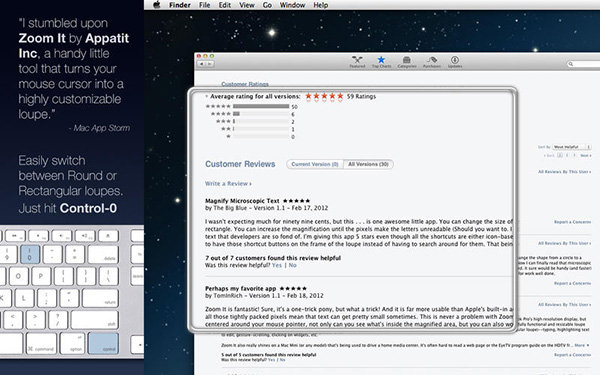Mark the Big Blue review unhelpful with No
Image resolution: width=600 pixels, height=375 pixels.
tap(292, 265)
